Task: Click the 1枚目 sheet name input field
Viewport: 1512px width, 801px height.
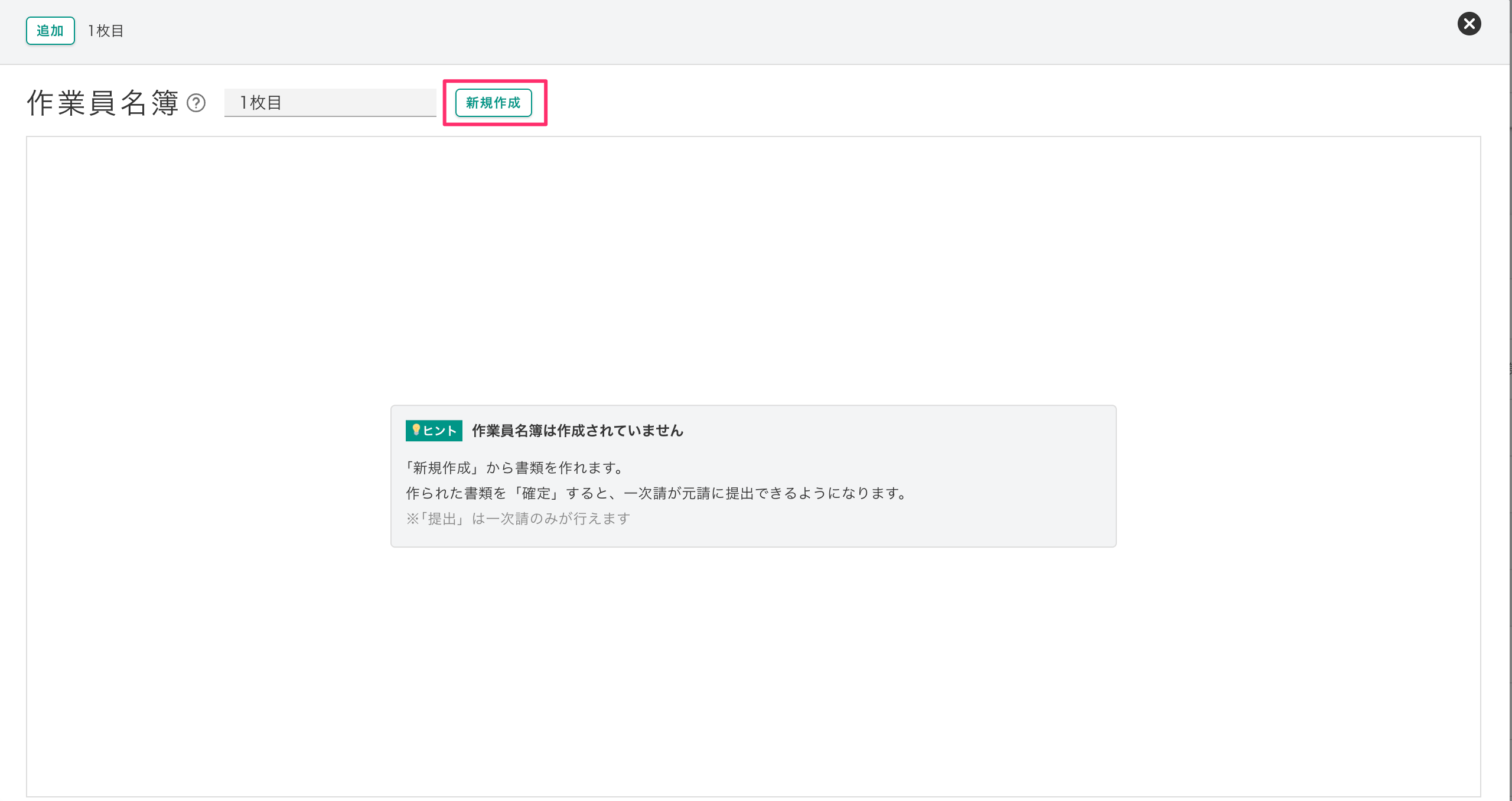Action: 330,103
